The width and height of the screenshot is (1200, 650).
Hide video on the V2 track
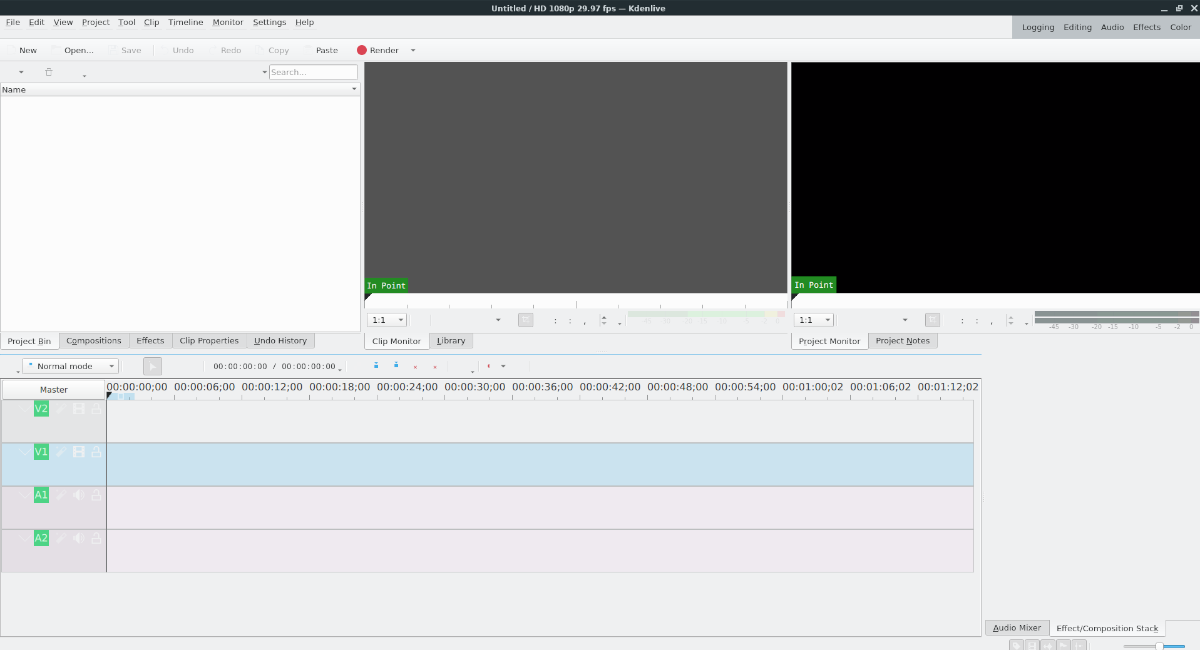[x=78, y=409]
